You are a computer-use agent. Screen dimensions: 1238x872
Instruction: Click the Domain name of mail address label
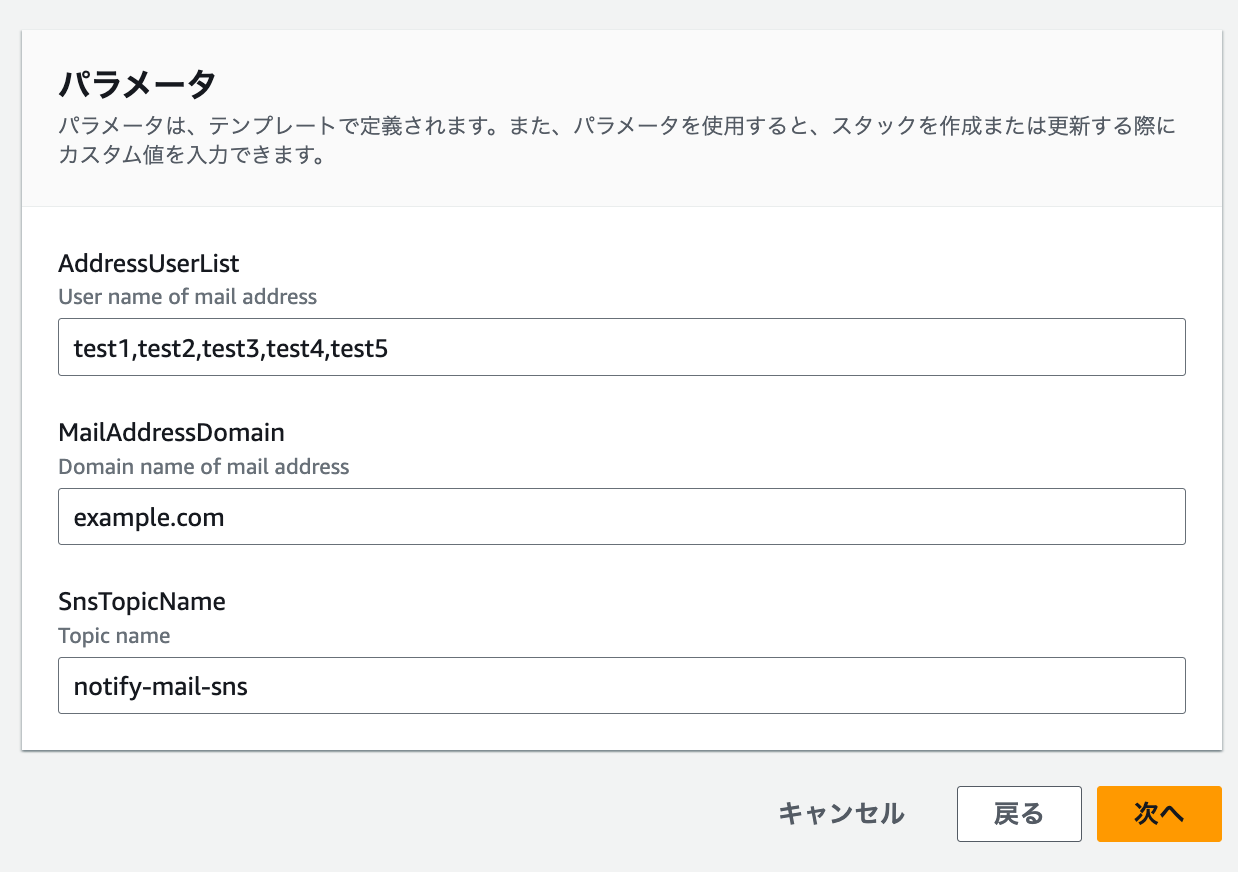tap(203, 466)
